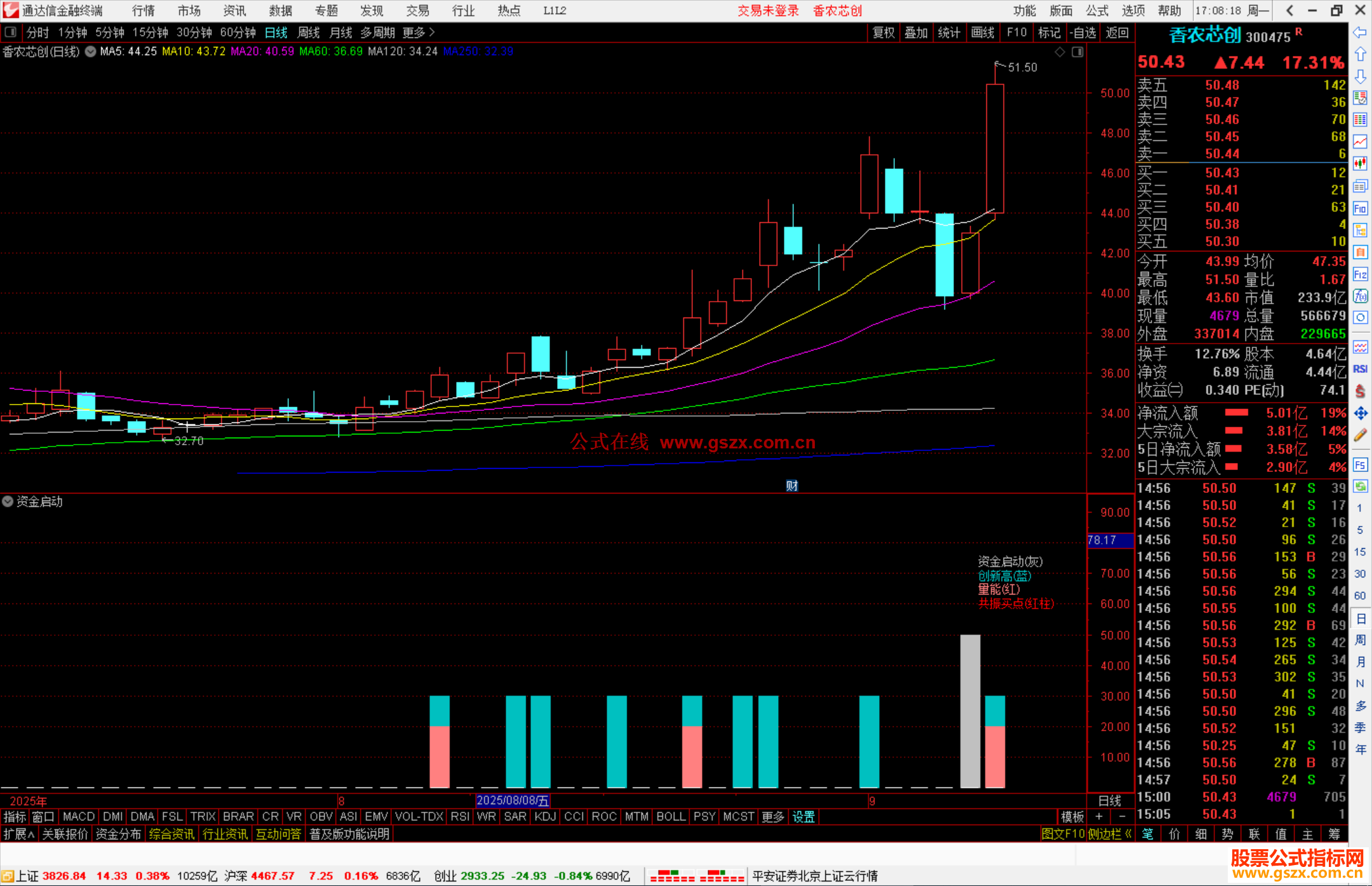Open the multi-window report icon in sidebar
Image resolution: width=1372 pixels, height=886 pixels.
click(x=1360, y=186)
